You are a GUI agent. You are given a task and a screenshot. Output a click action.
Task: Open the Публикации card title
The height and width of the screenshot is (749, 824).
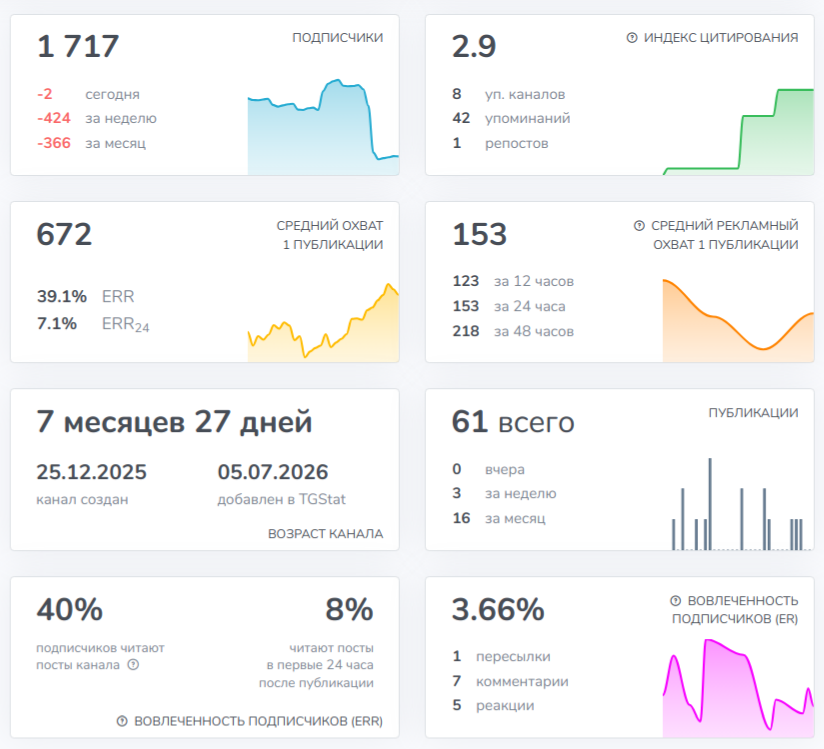pyautogui.click(x=753, y=413)
